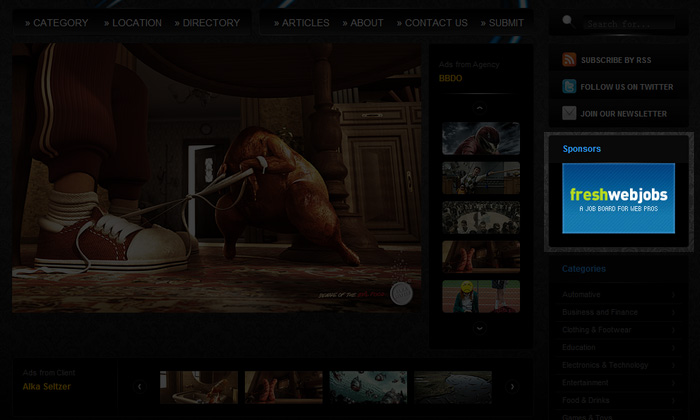Click the orange RSS feed icon

(569, 59)
